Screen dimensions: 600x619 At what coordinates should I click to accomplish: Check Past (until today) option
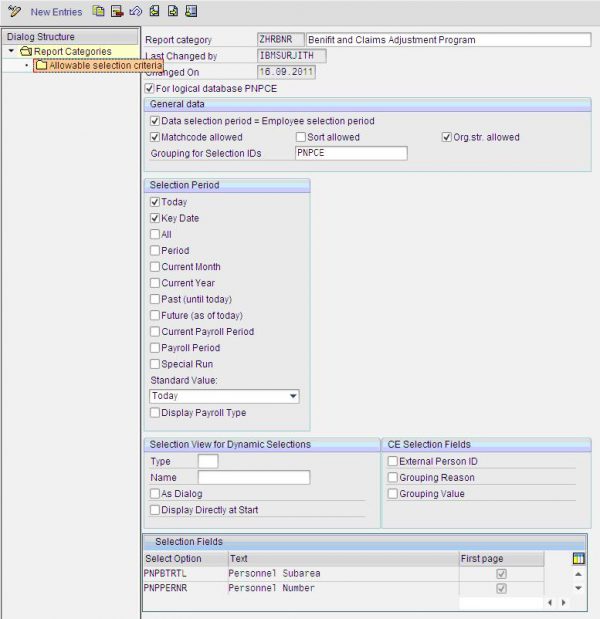tap(155, 299)
